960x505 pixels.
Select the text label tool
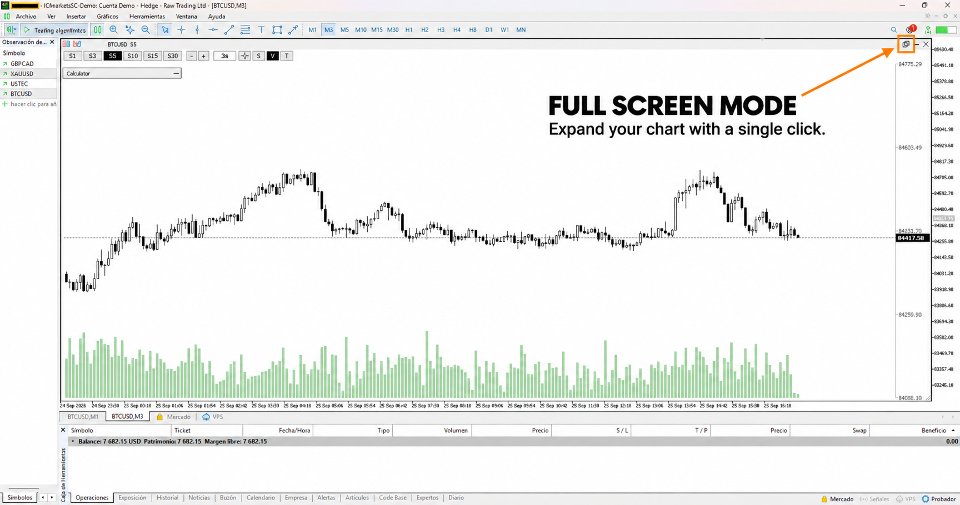pyautogui.click(x=261, y=29)
